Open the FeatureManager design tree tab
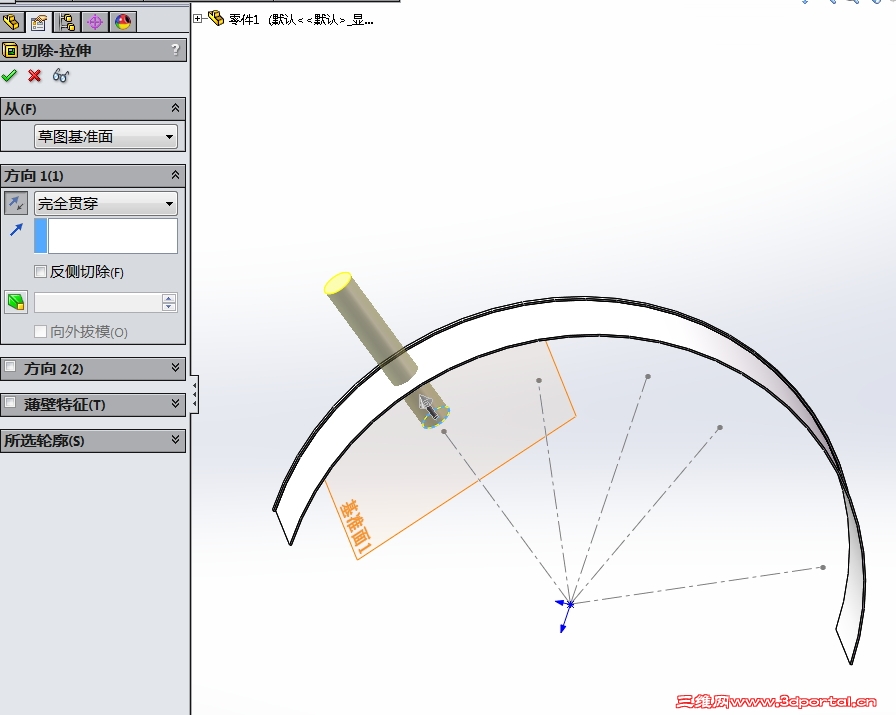 pos(11,22)
